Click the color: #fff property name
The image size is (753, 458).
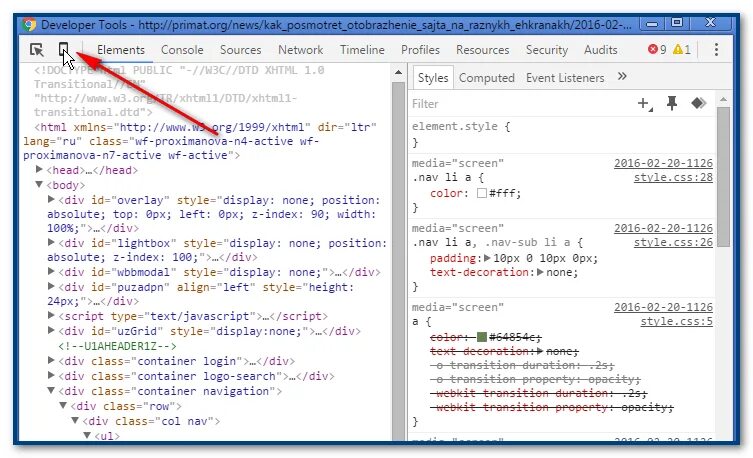tap(446, 193)
